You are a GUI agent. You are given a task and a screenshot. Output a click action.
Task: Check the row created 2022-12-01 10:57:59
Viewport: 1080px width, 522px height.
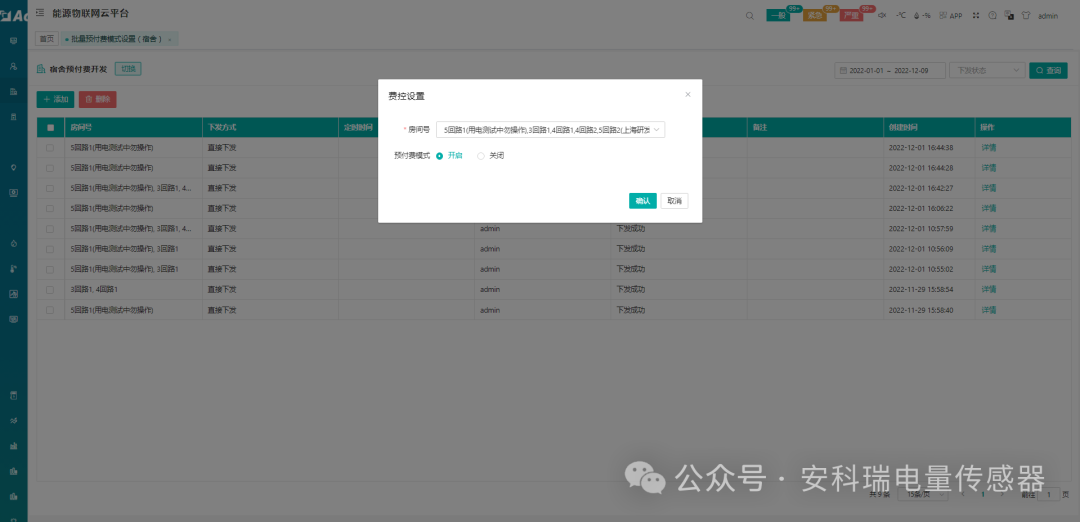click(x=50, y=229)
